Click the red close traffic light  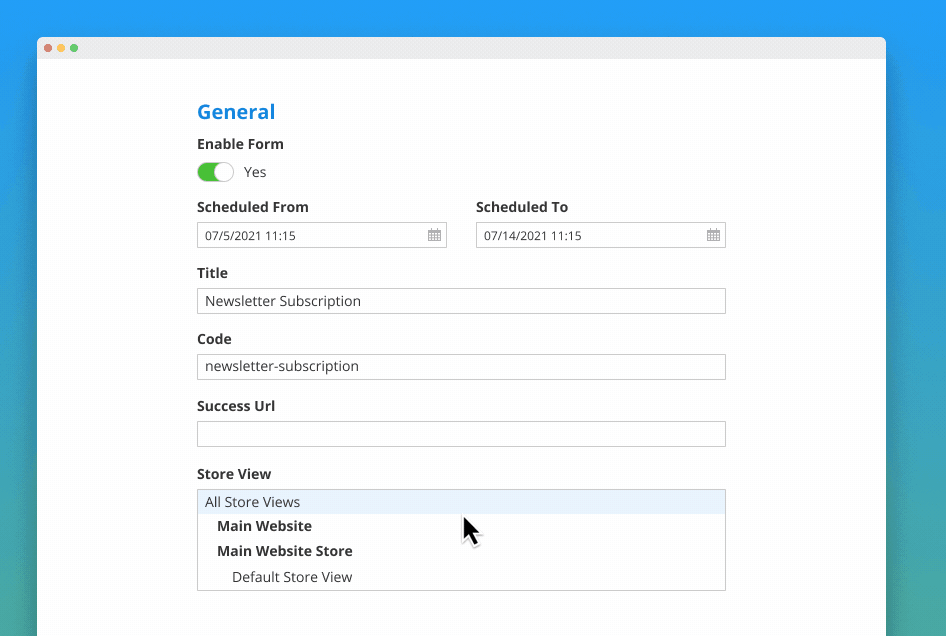(47, 47)
